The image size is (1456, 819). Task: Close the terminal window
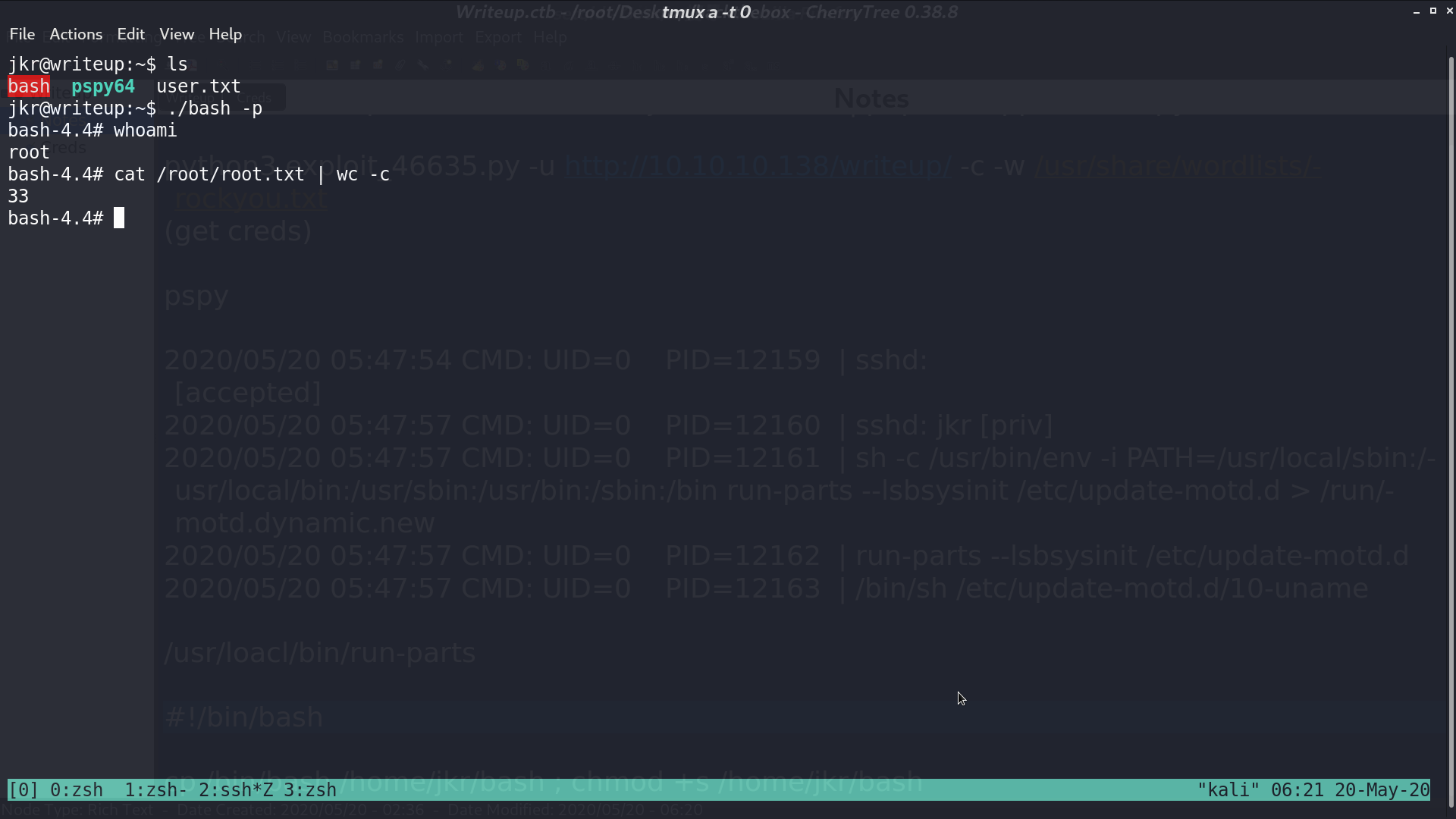1450,11
